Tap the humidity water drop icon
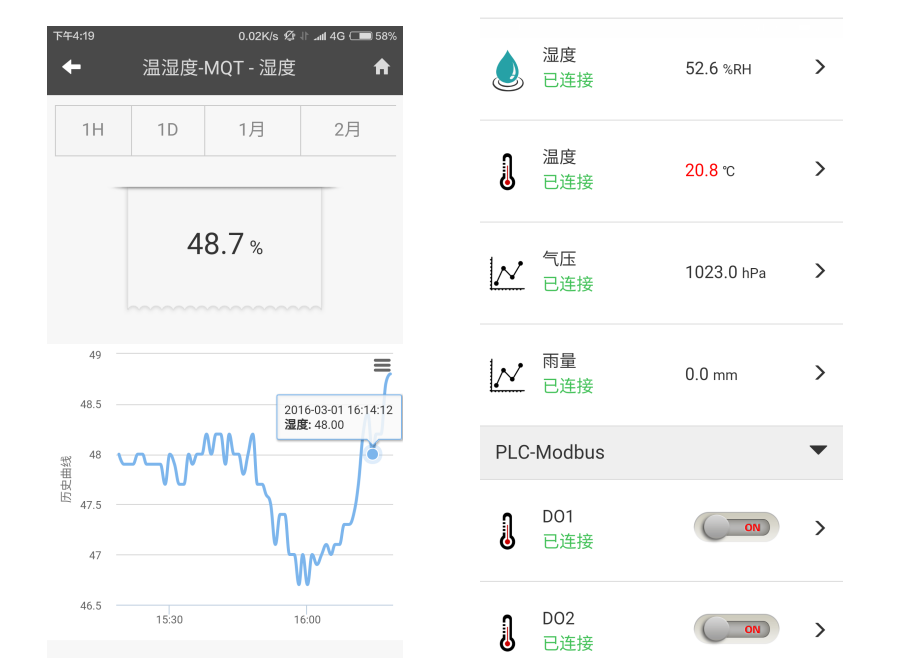The width and height of the screenshot is (899, 667). click(x=508, y=69)
